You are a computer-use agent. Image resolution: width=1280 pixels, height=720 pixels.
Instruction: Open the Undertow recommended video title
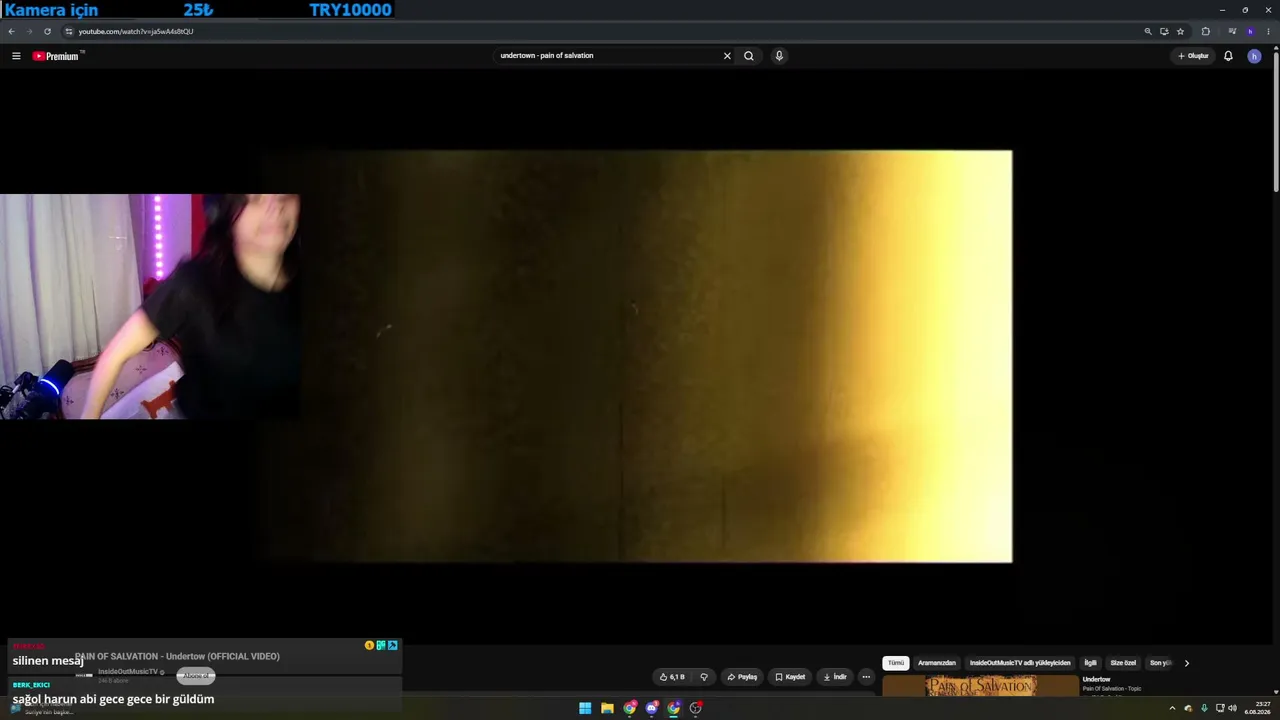(1096, 680)
